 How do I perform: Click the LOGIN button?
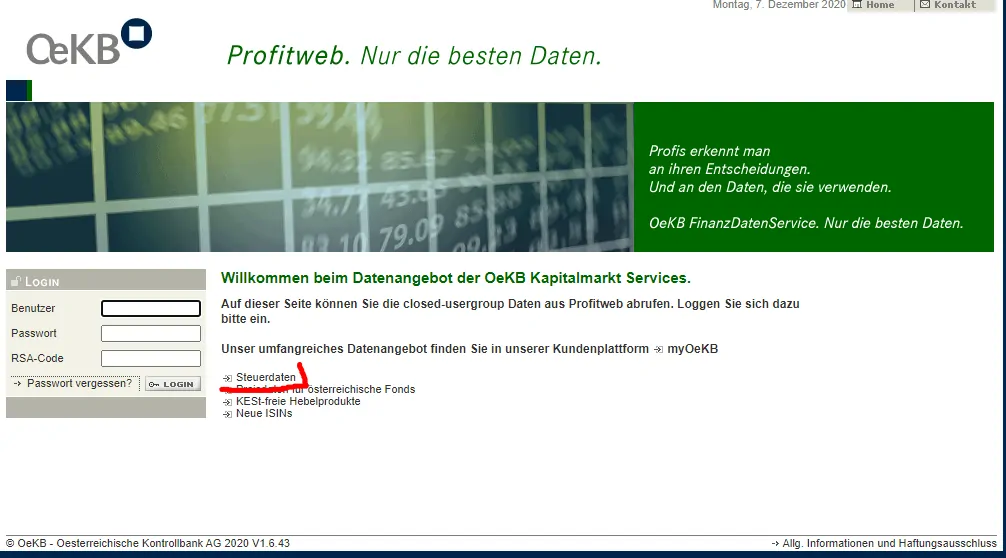pos(173,384)
